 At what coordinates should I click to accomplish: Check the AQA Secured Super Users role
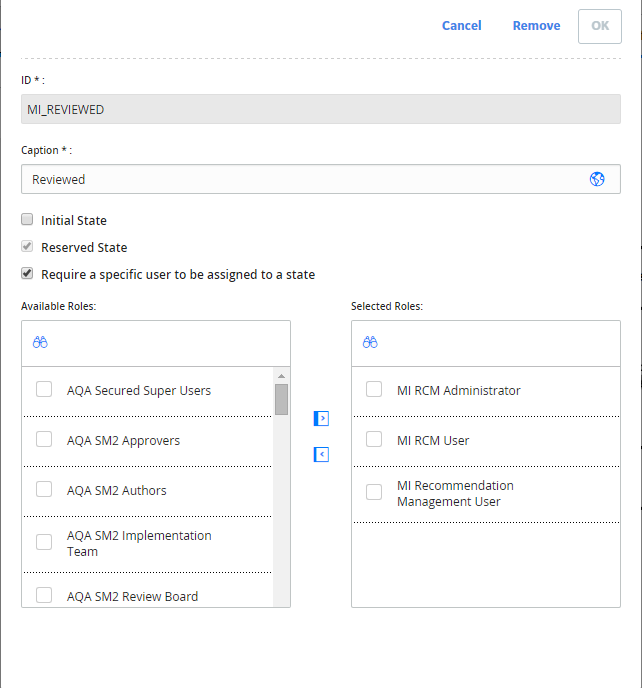(x=44, y=389)
